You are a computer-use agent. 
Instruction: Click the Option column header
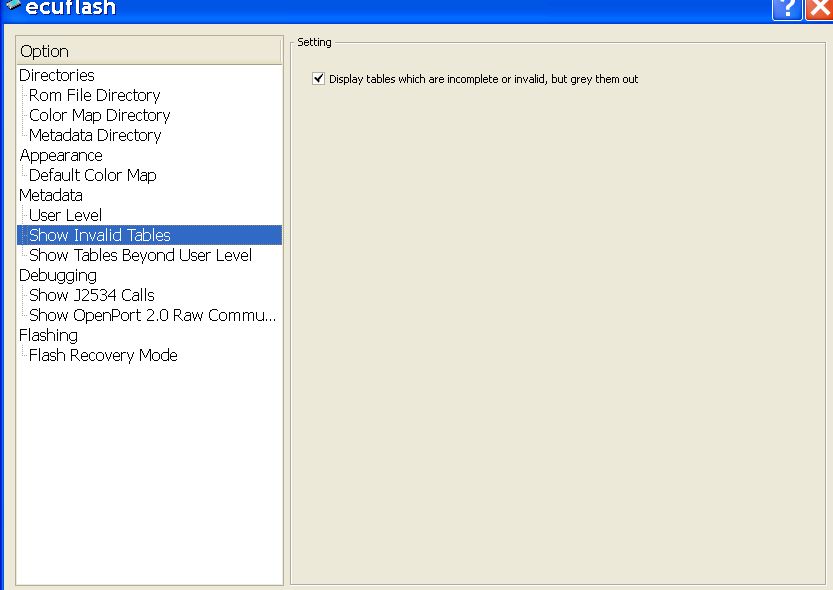coord(149,51)
